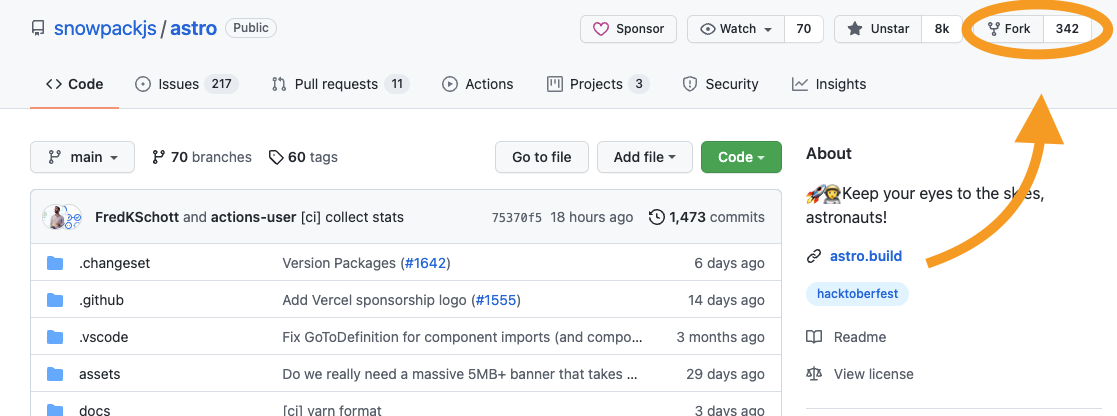Open the snowpackjs owner link
This screenshot has height=416, width=1117.
click(105, 29)
